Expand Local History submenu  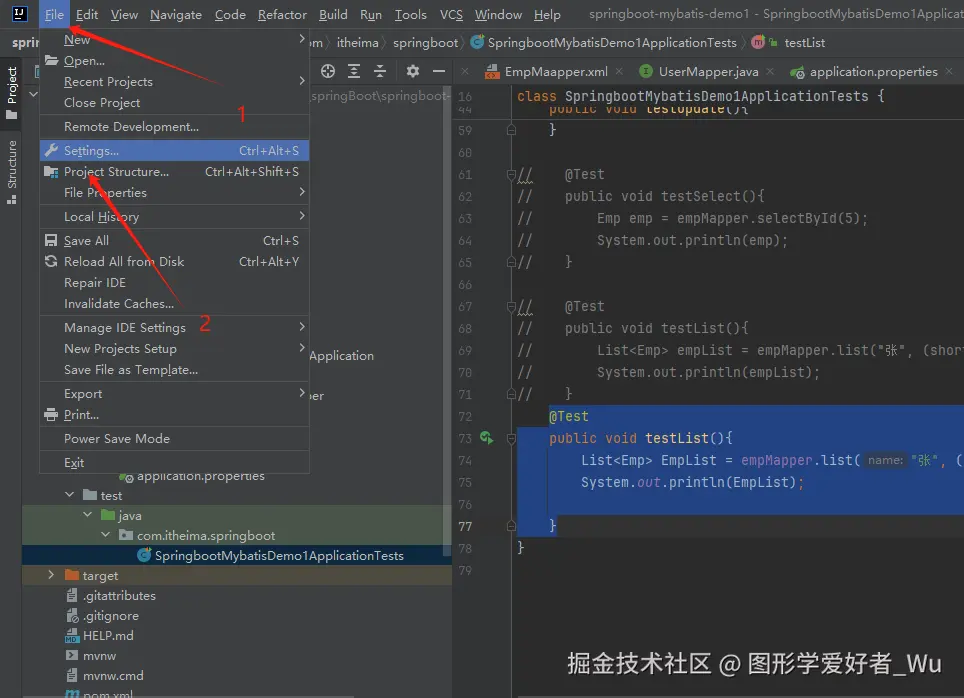pos(175,216)
